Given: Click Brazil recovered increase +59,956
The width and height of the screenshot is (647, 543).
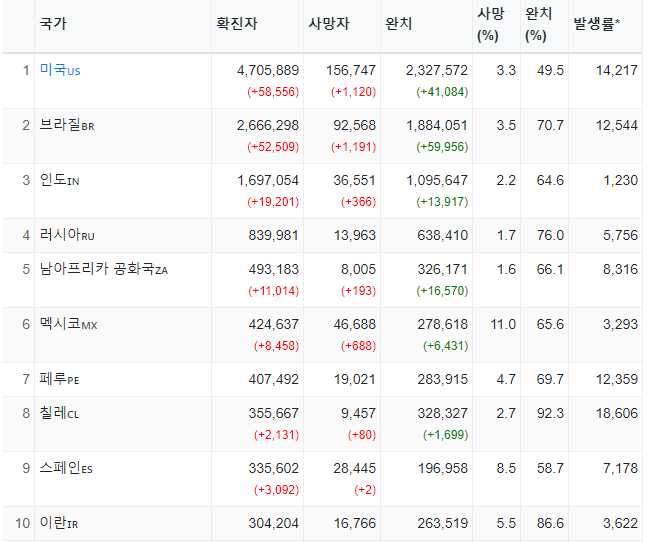Looking at the screenshot, I should click(442, 146).
